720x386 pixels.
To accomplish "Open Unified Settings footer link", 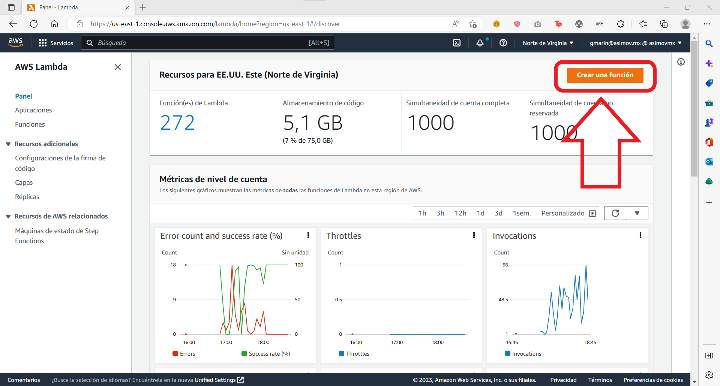I will click(x=219, y=380).
